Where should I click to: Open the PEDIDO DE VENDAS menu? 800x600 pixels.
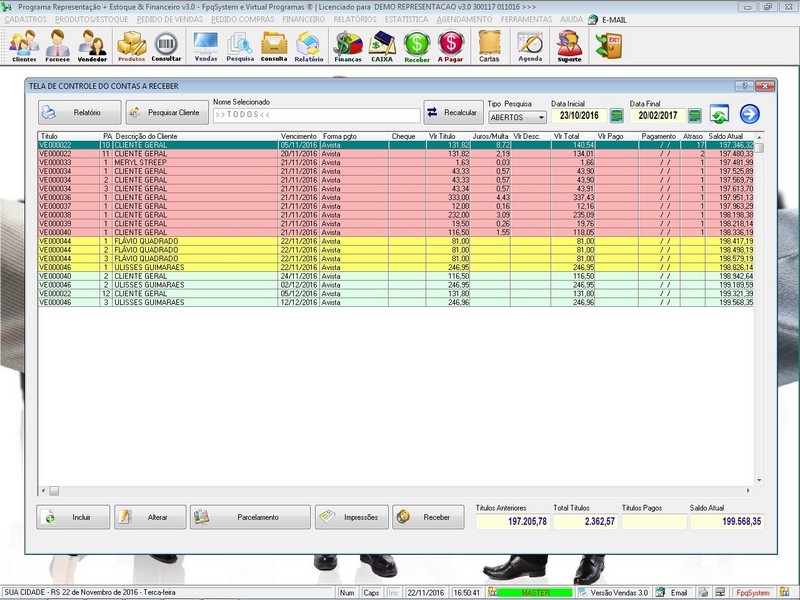click(169, 19)
